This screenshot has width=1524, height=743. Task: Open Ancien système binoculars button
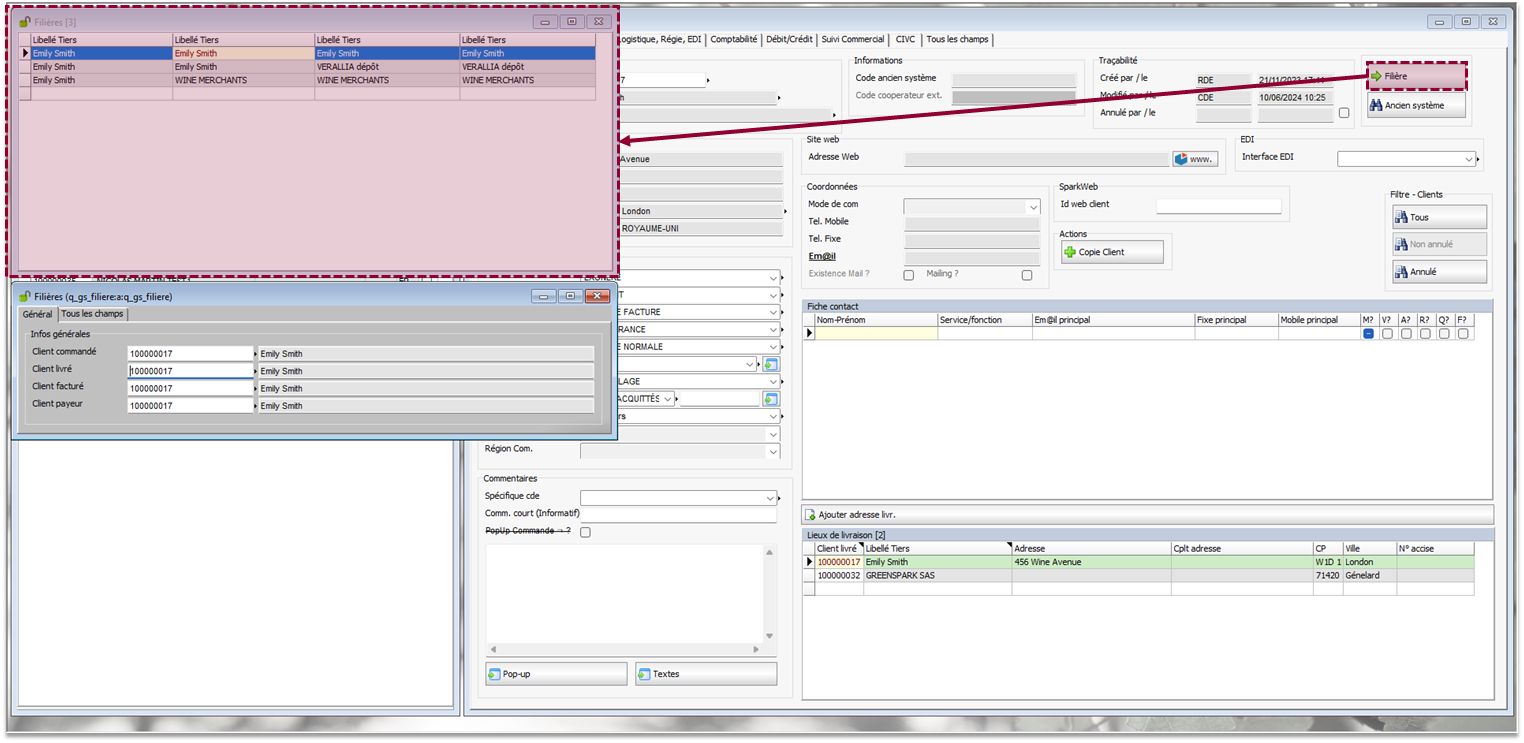coord(1415,105)
